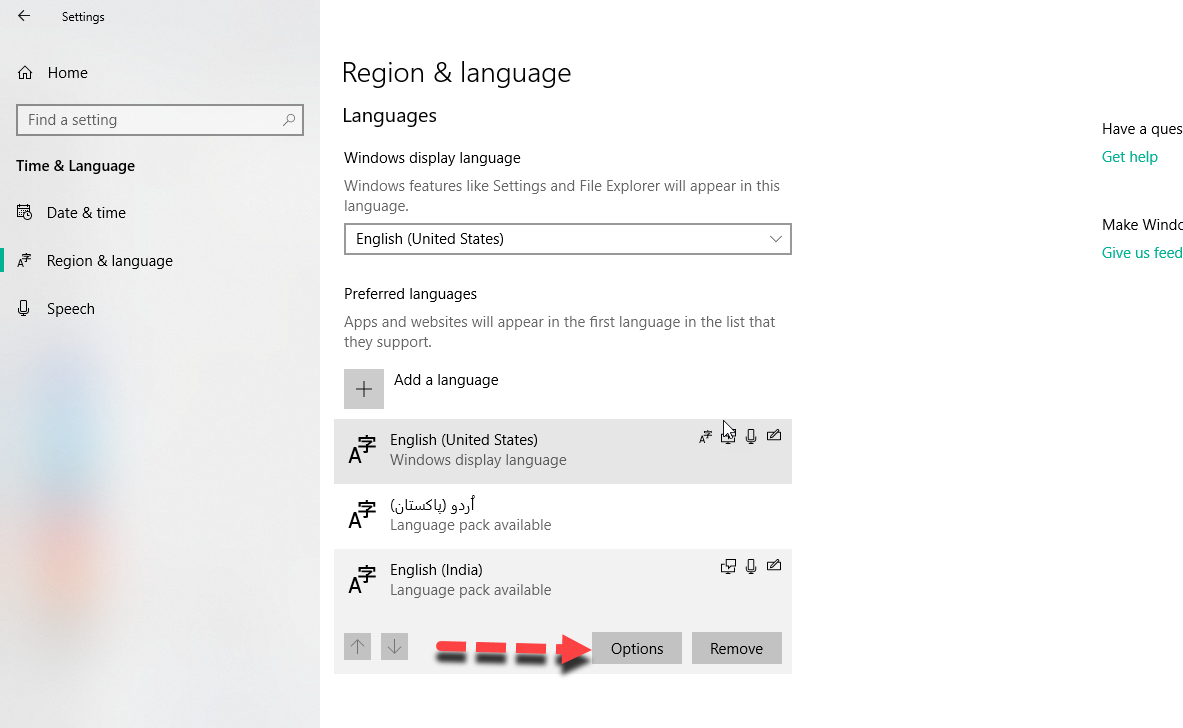The width and height of the screenshot is (1183, 728).
Task: Select Region & language in the sidebar
Action: click(x=109, y=261)
